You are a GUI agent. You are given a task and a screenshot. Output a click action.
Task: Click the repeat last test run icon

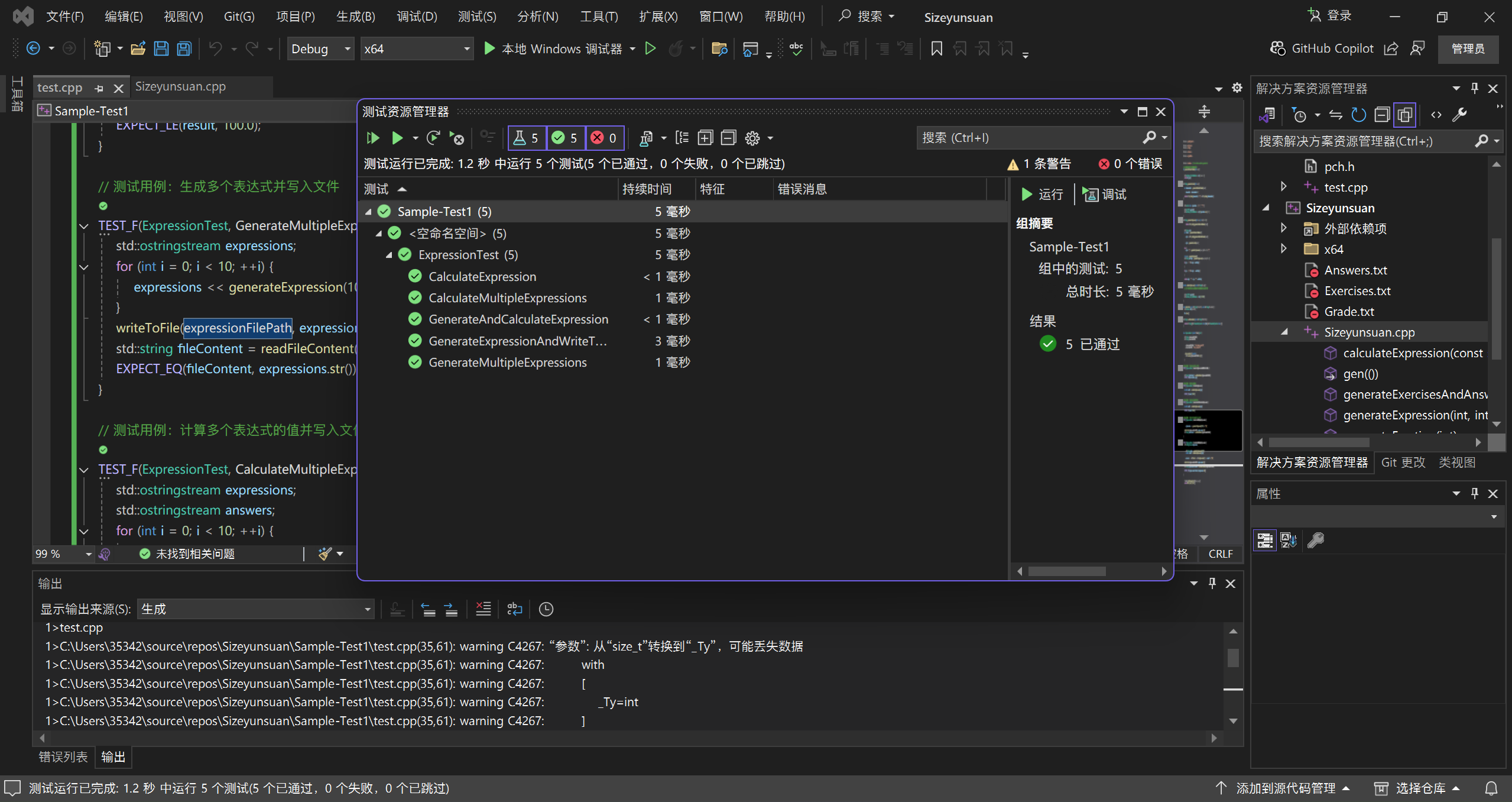click(433, 138)
